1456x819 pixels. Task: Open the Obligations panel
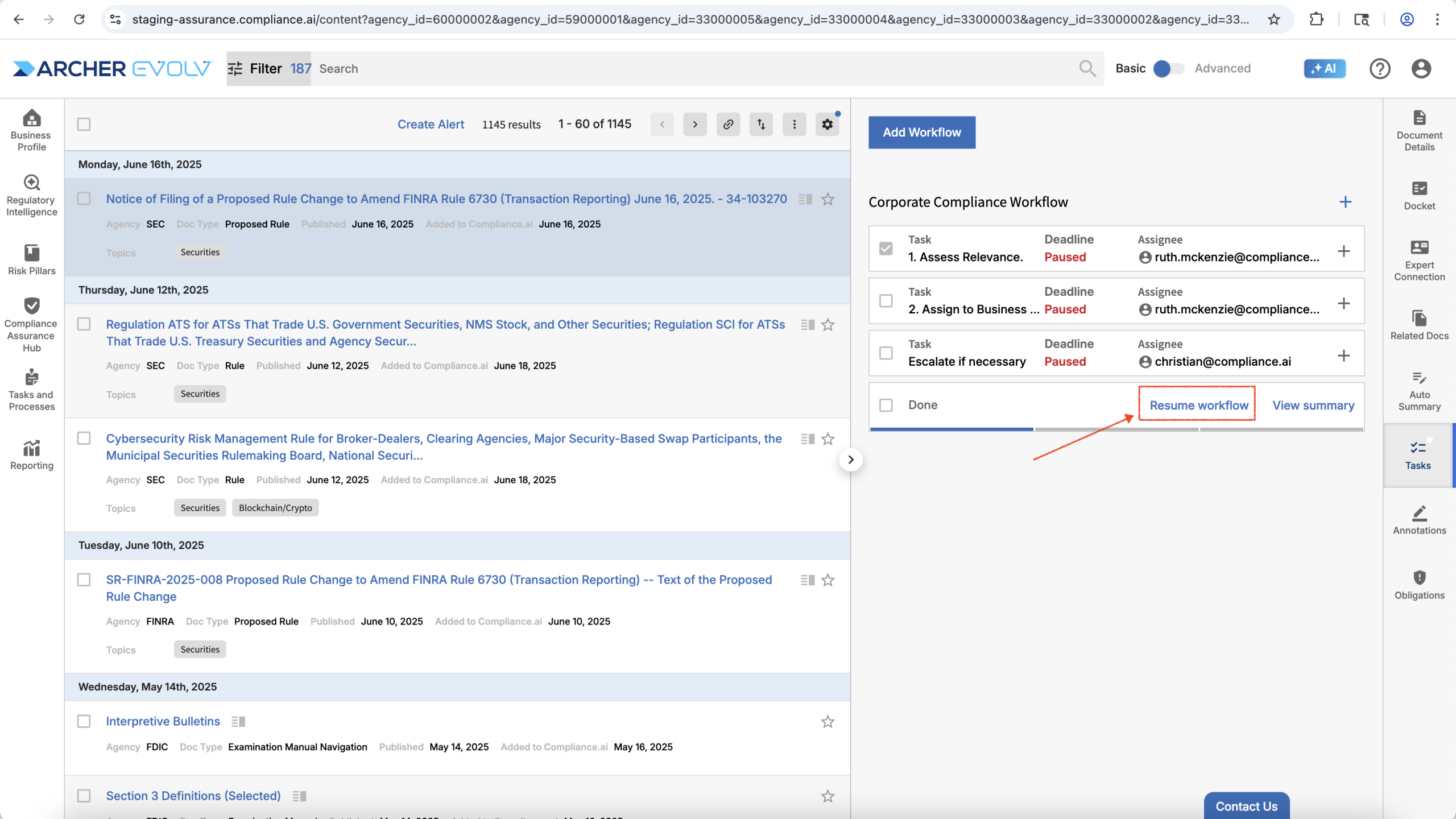[1419, 585]
